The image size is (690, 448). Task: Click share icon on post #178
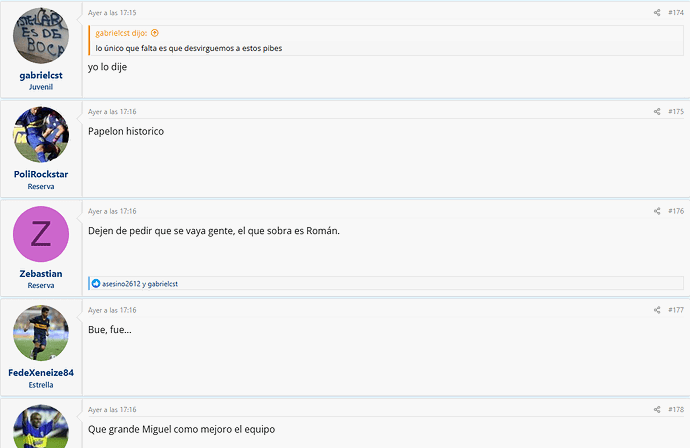657,410
